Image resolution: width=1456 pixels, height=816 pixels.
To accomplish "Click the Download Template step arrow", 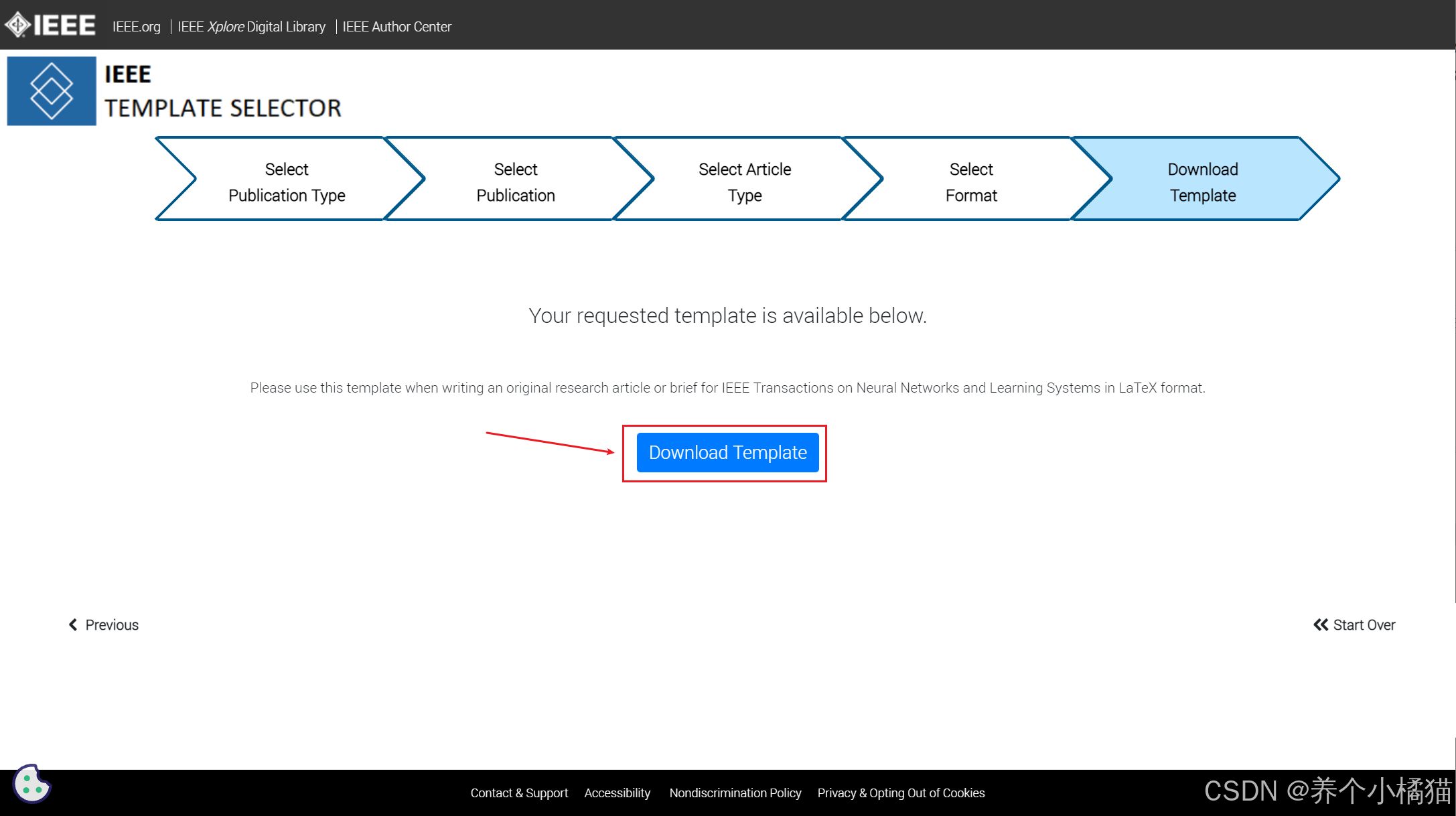I will point(1203,182).
